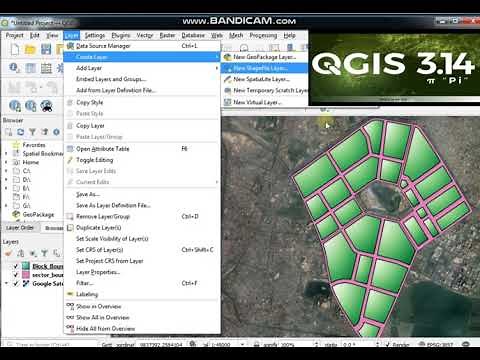
Task: Click the New Project page icon
Action: pos(15,49)
